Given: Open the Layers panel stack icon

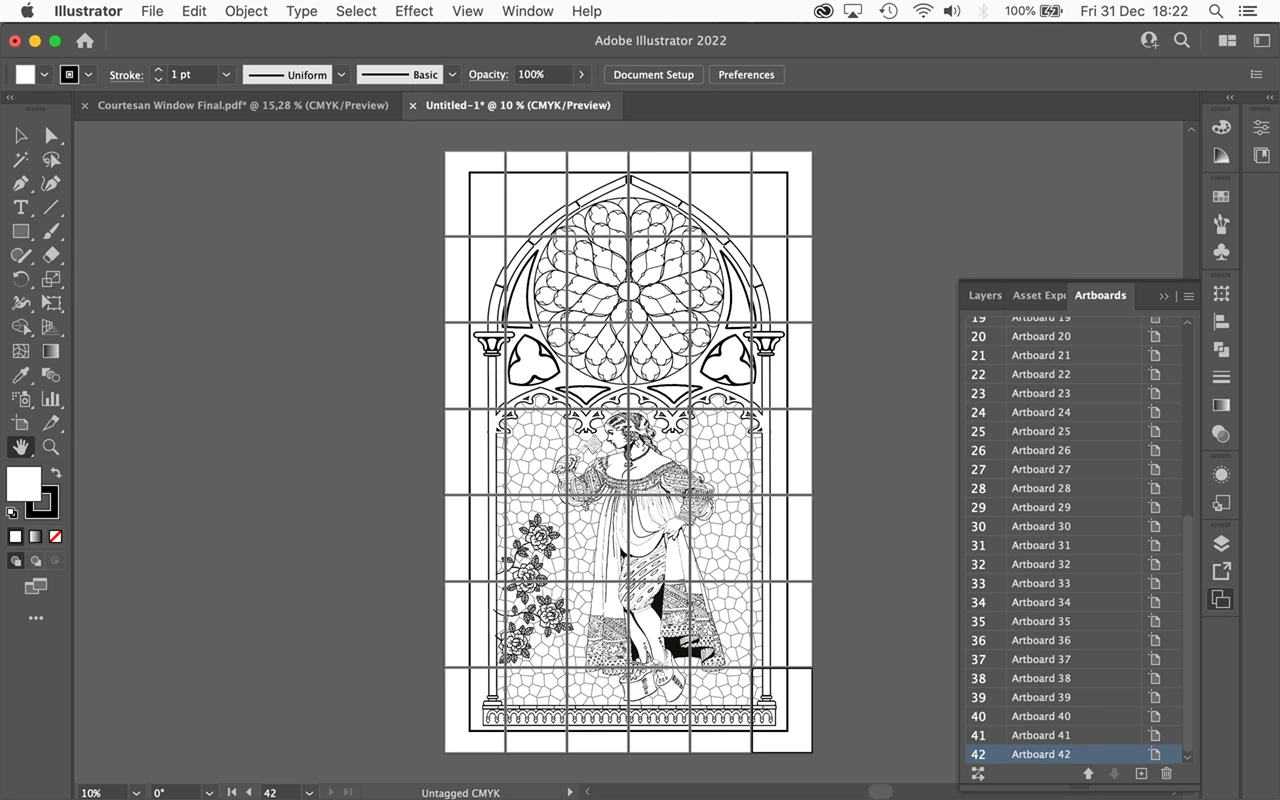Looking at the screenshot, I should [1221, 544].
